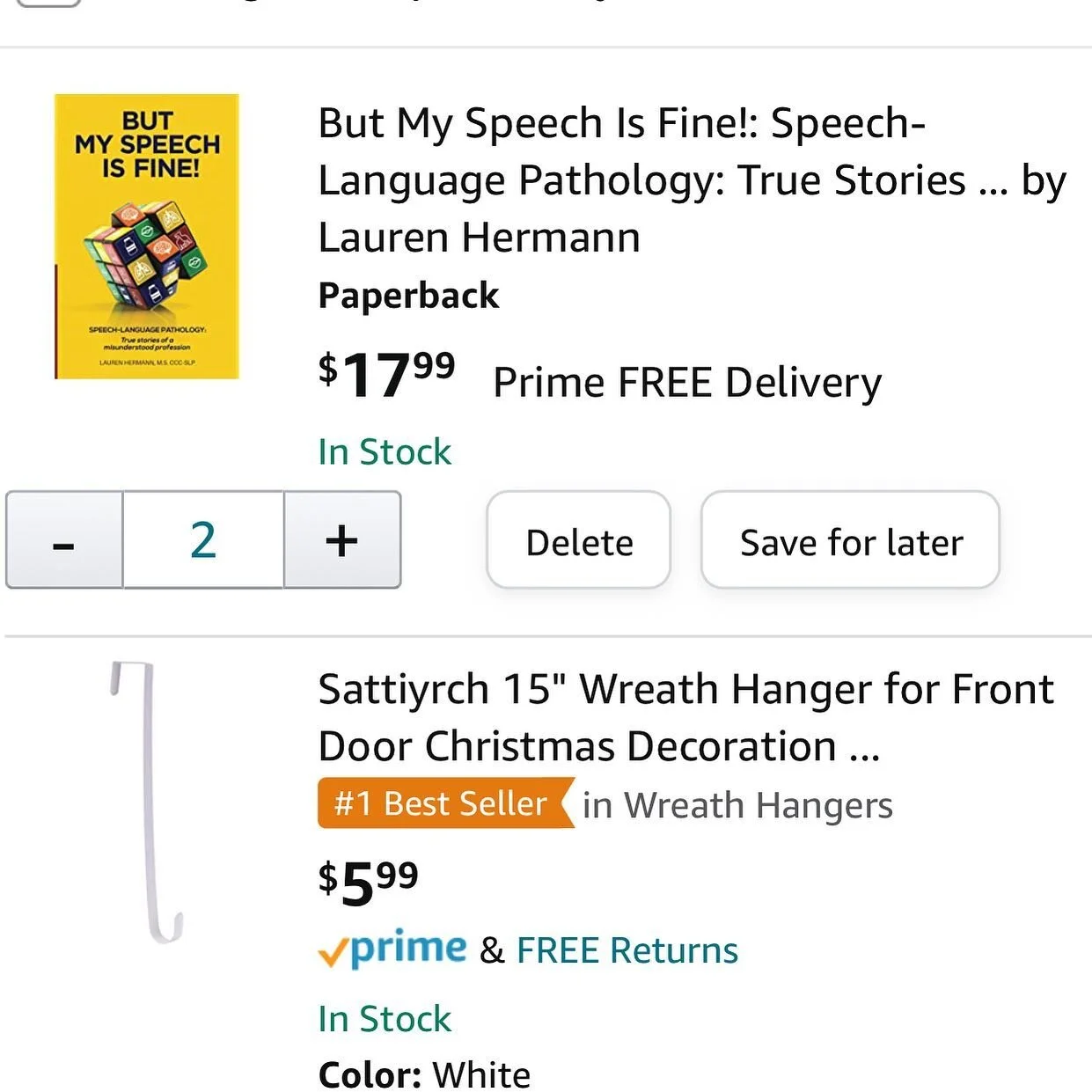Screen dimensions: 1092x1092
Task: Click the quantity field showing 2
Action: click(203, 540)
